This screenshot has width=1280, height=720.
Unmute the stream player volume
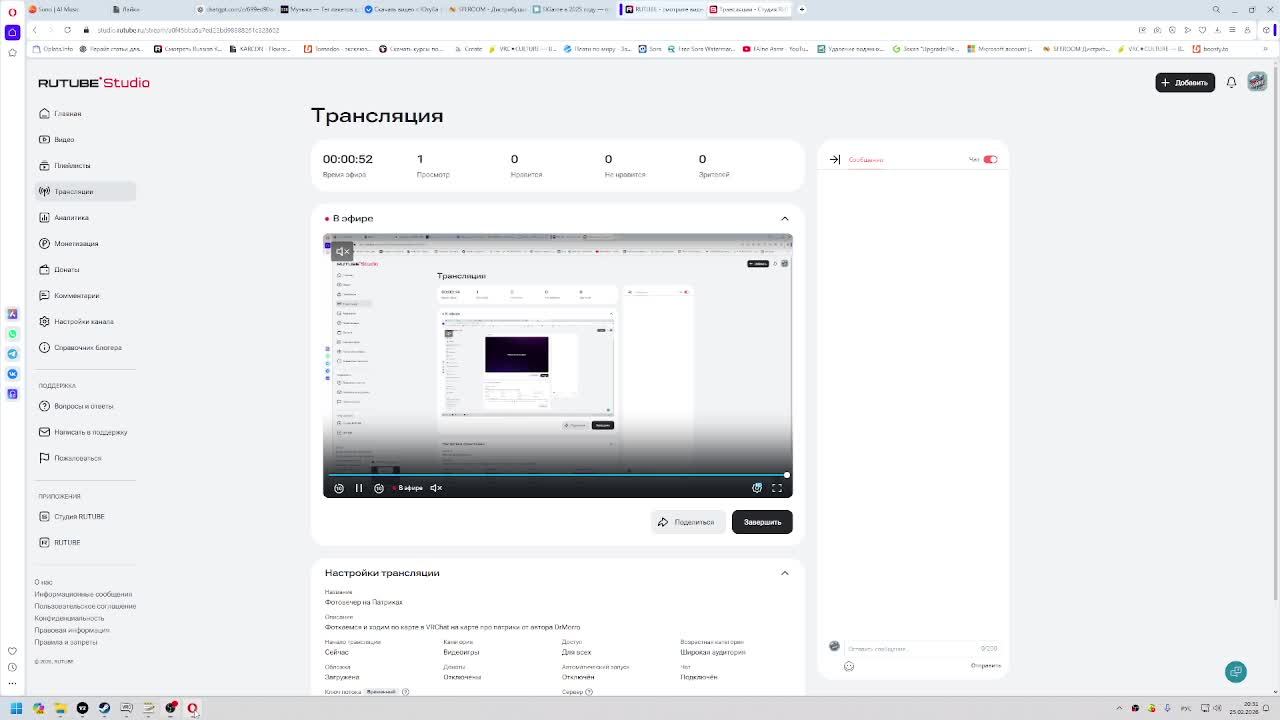pyautogui.click(x=436, y=488)
